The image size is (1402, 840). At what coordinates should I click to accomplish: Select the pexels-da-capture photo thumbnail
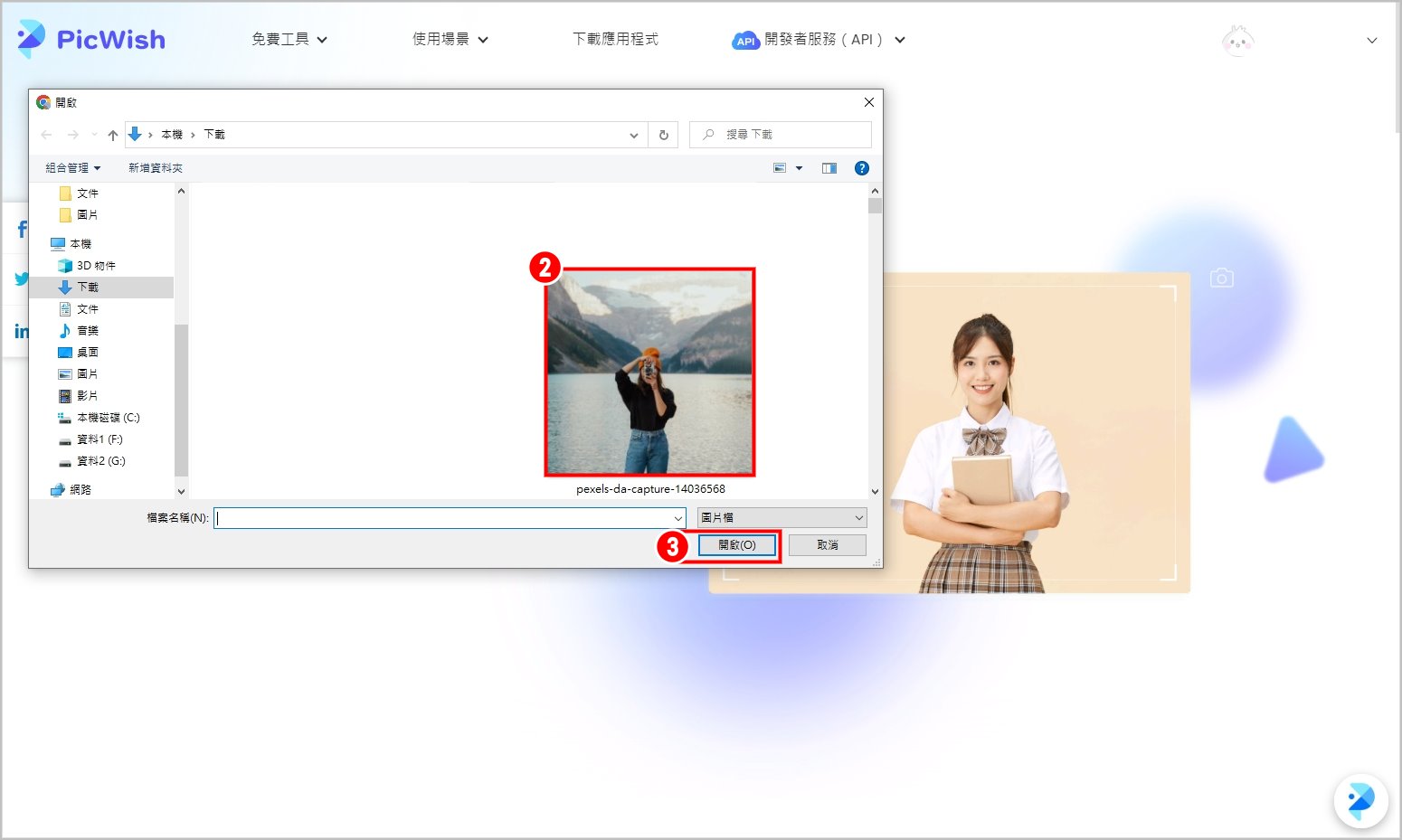click(x=649, y=372)
